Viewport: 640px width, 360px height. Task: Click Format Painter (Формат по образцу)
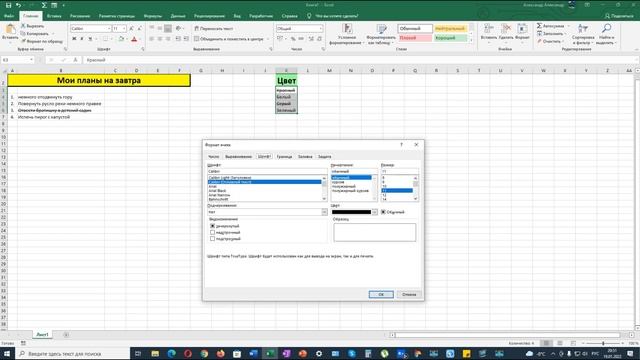click(42, 41)
